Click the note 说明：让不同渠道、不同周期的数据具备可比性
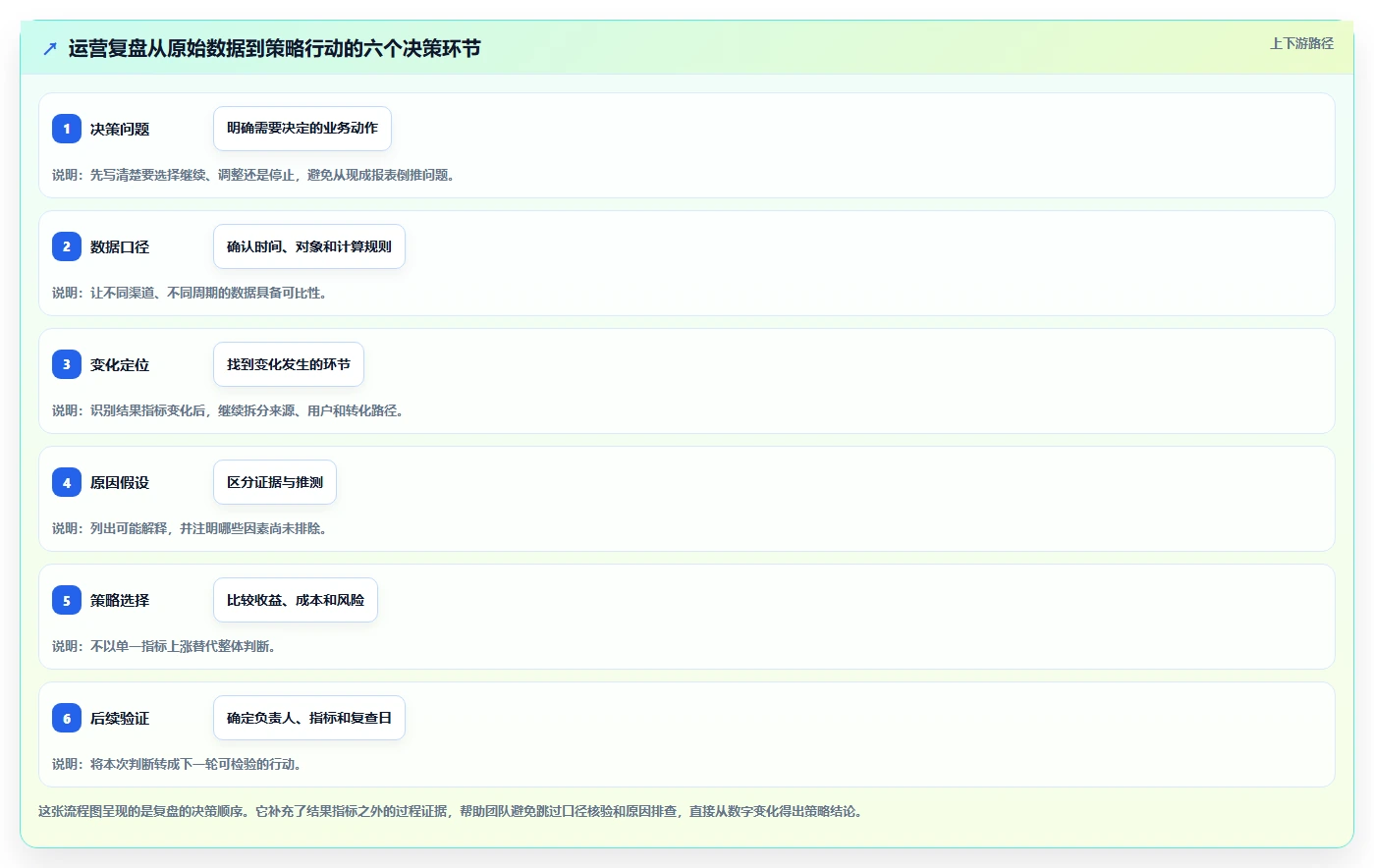The image size is (1374, 868). (190, 293)
